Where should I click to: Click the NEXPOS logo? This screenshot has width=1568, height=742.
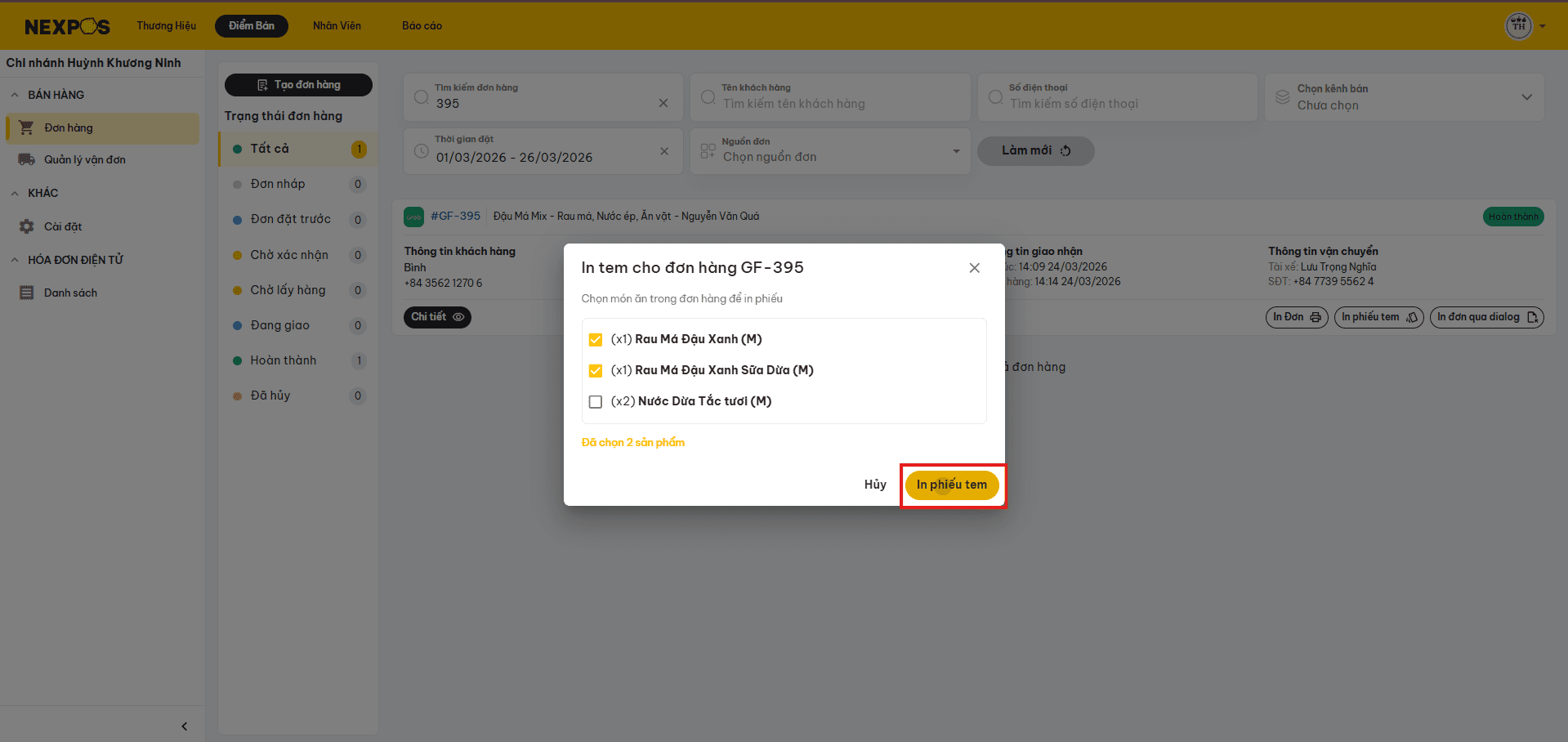click(67, 27)
